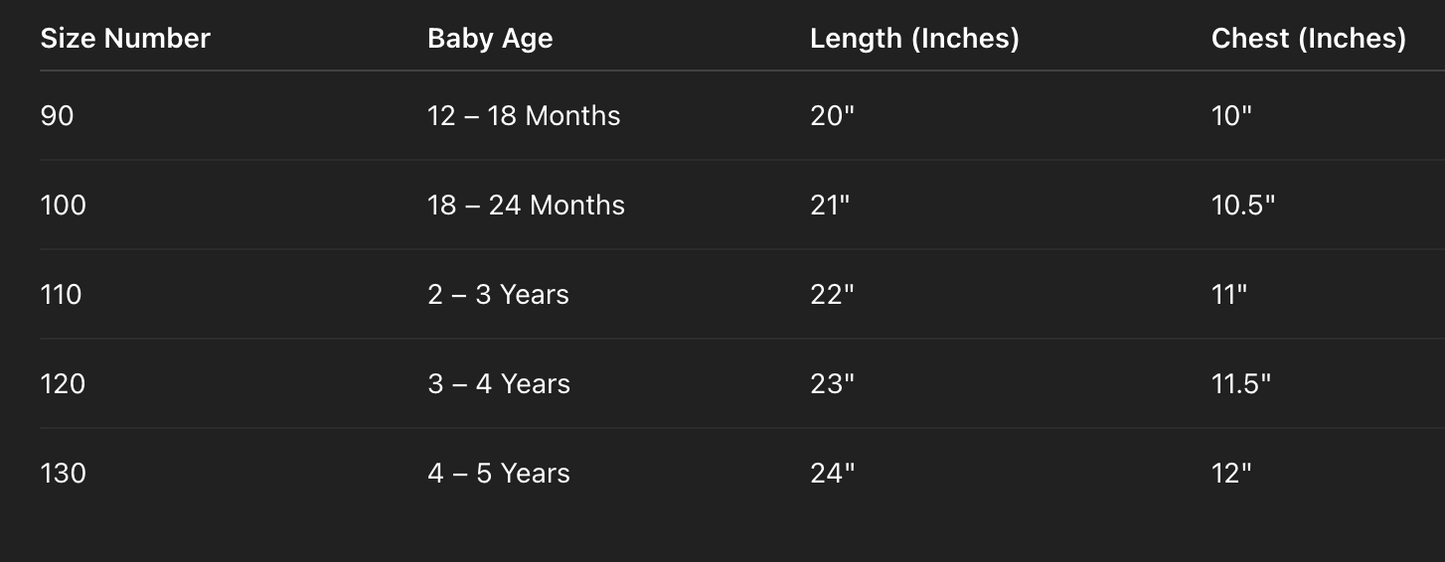The height and width of the screenshot is (562, 1445).
Task: Select the size 130 cell
Action: pos(63,473)
